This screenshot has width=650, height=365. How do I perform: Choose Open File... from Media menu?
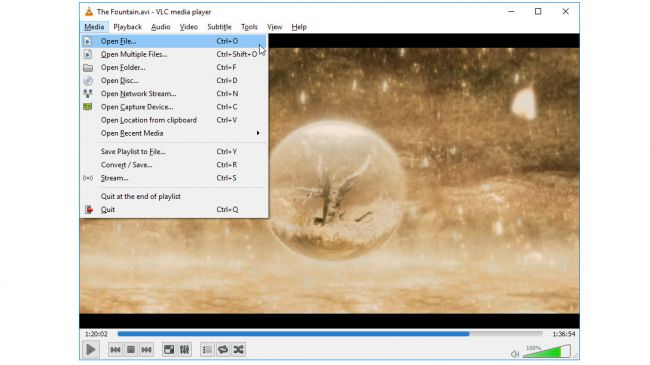[173, 41]
